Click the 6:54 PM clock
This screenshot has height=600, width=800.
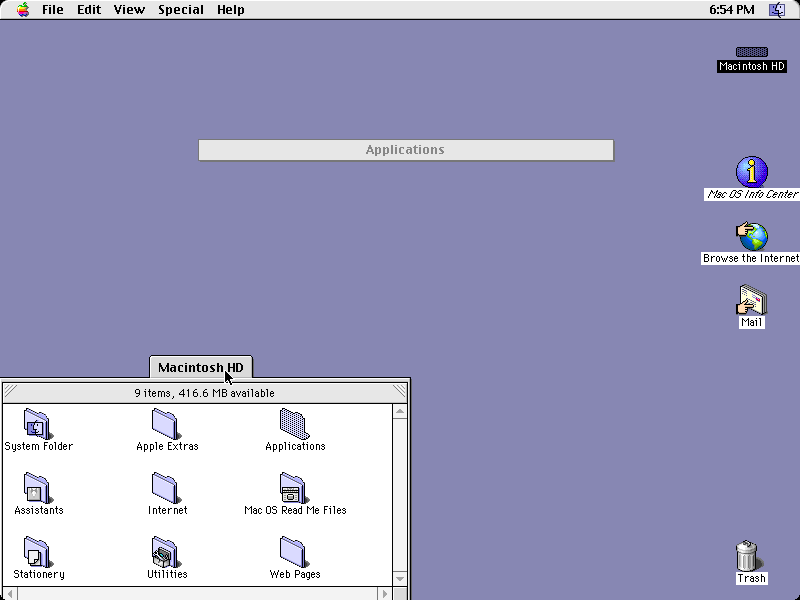pos(732,10)
